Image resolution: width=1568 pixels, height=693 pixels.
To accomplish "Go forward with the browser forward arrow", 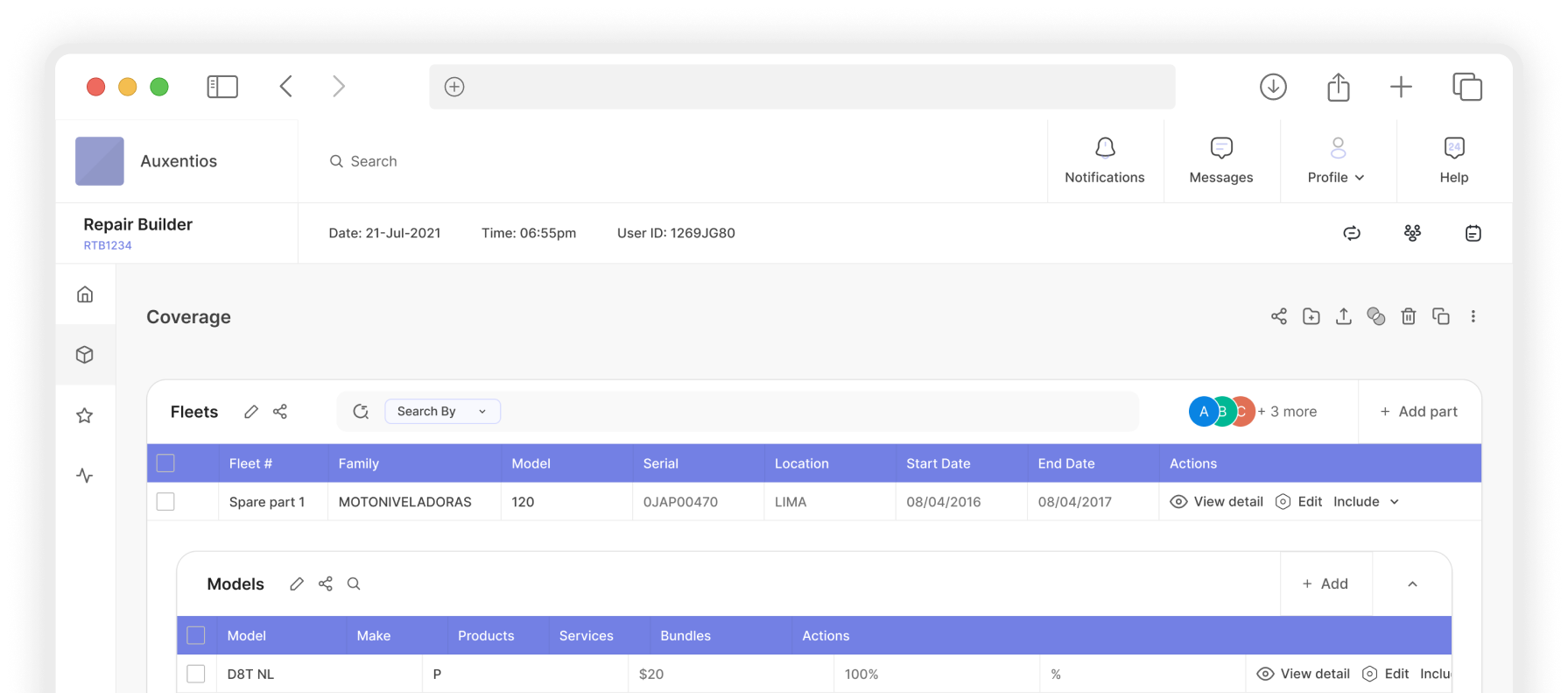I will point(339,86).
